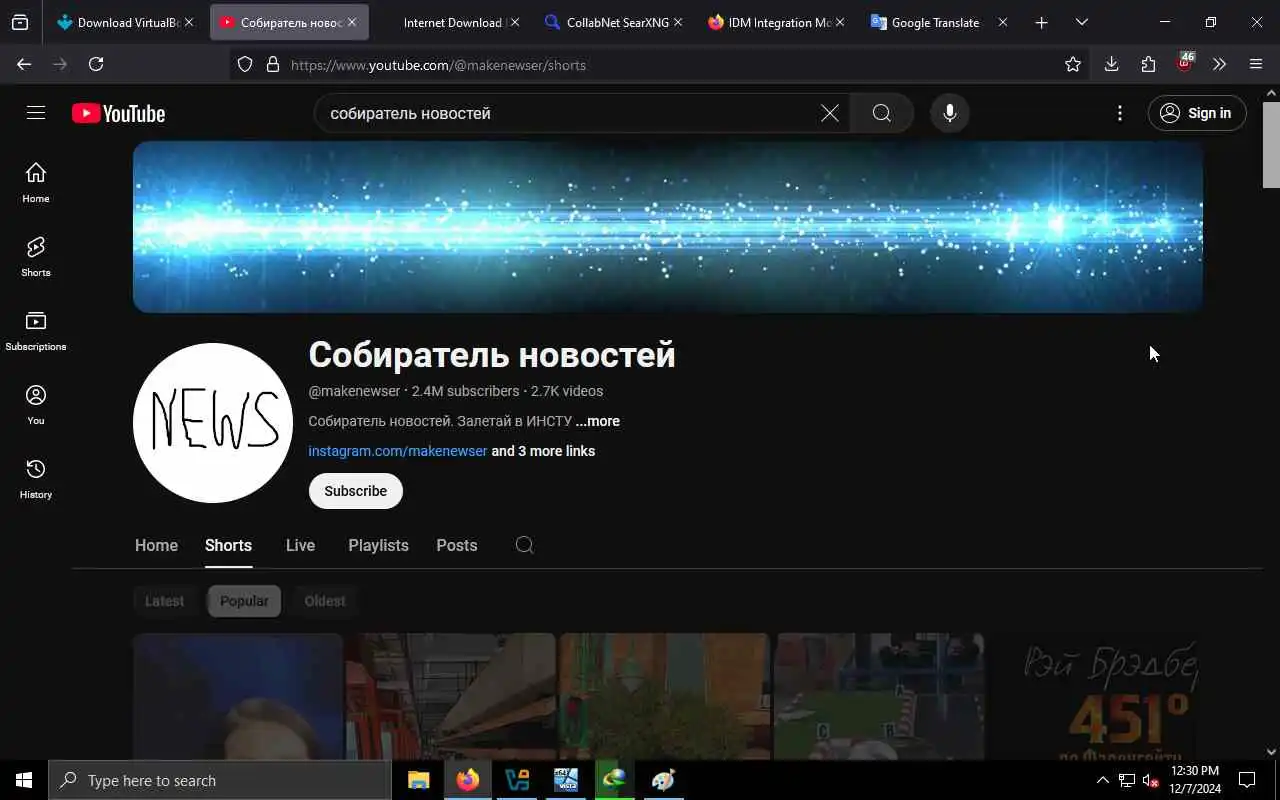The image size is (1280, 800).
Task: Open Home in the sidebar
Action: [x=36, y=182]
